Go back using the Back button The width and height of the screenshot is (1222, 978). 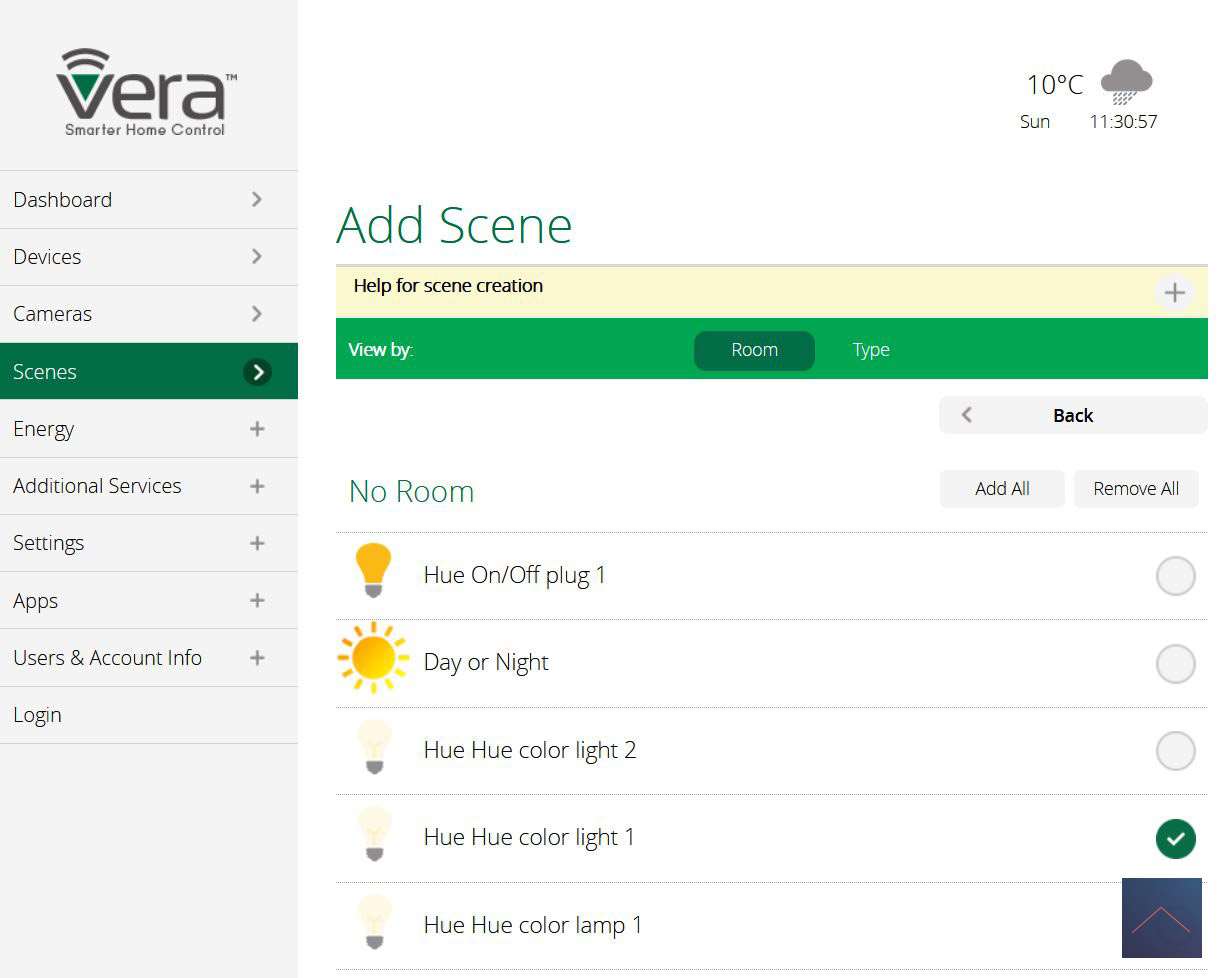tap(1072, 415)
